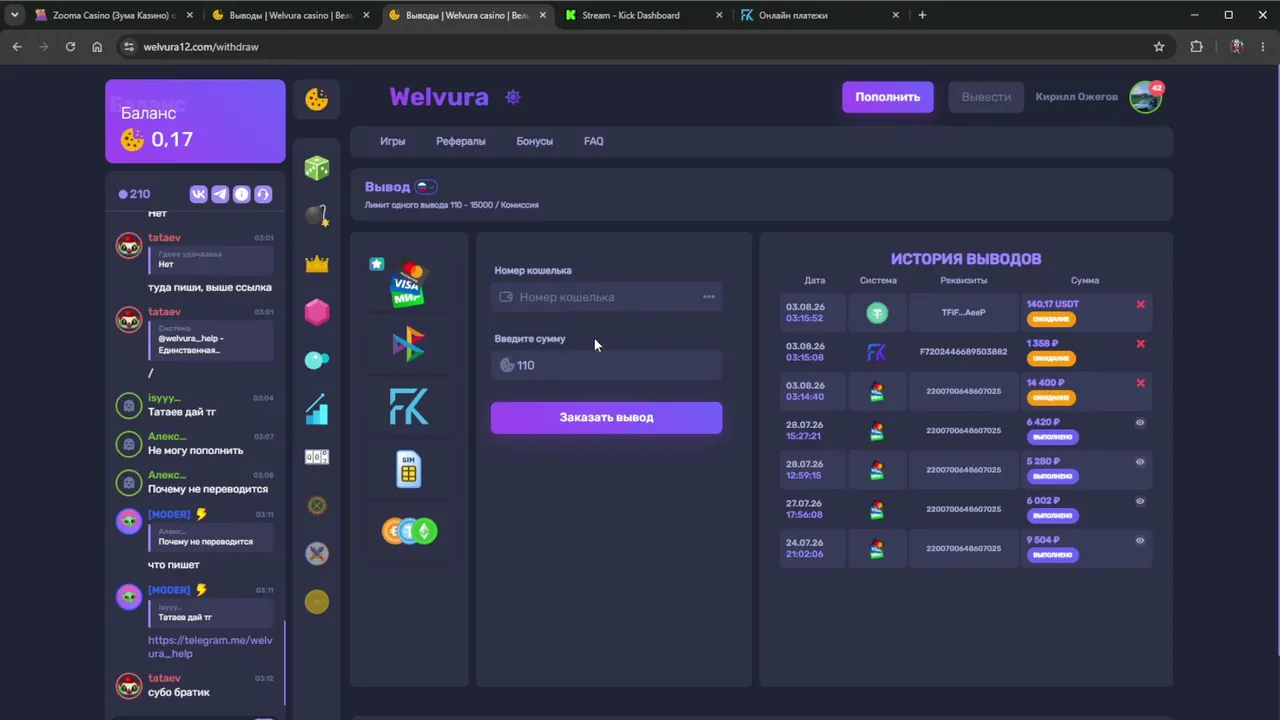Click the F7202446689503882 requisites cell
The image size is (1280, 720).
coord(964,352)
